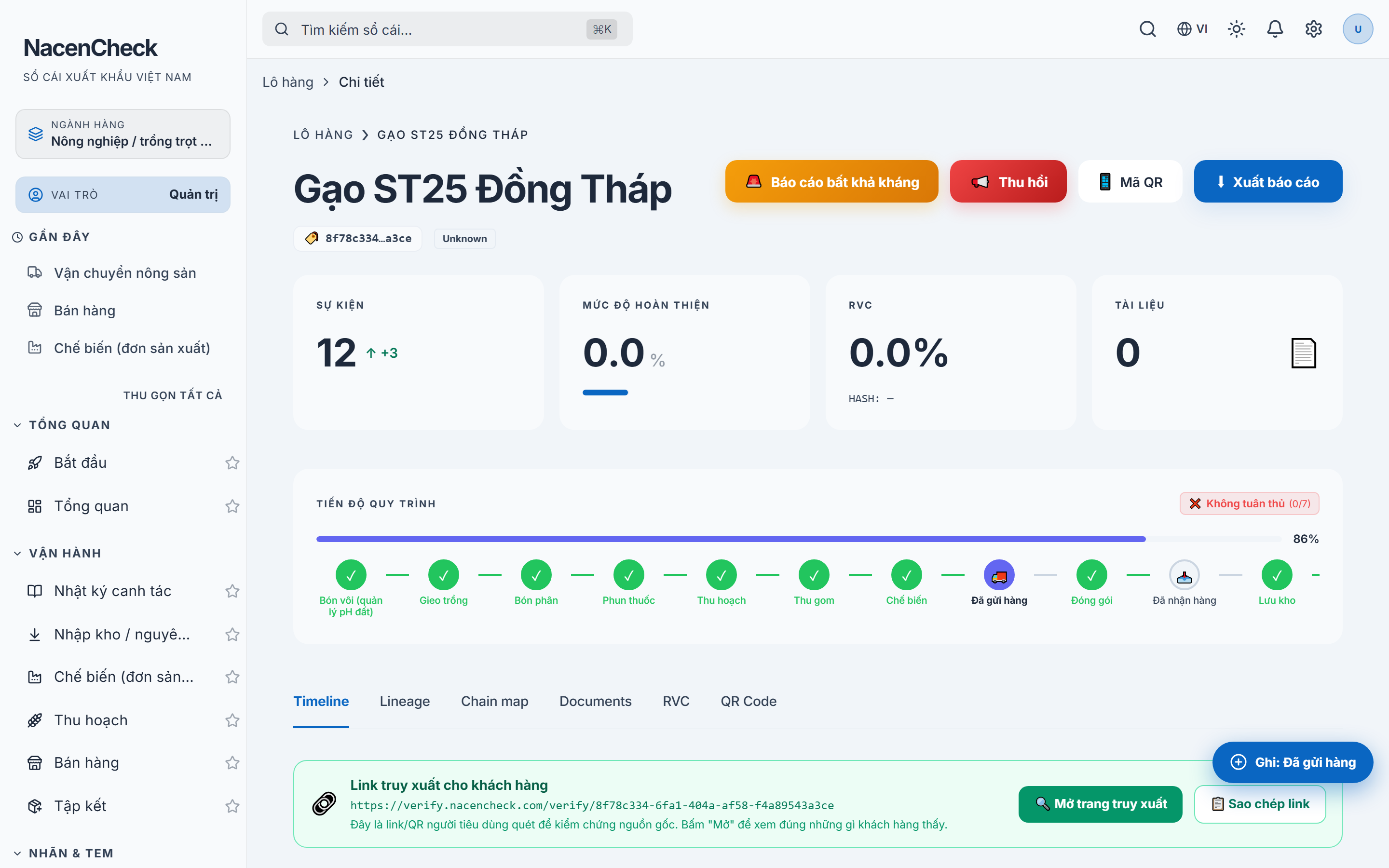Open Bắt đầu rocket item
This screenshot has width=1389, height=868.
point(81,462)
